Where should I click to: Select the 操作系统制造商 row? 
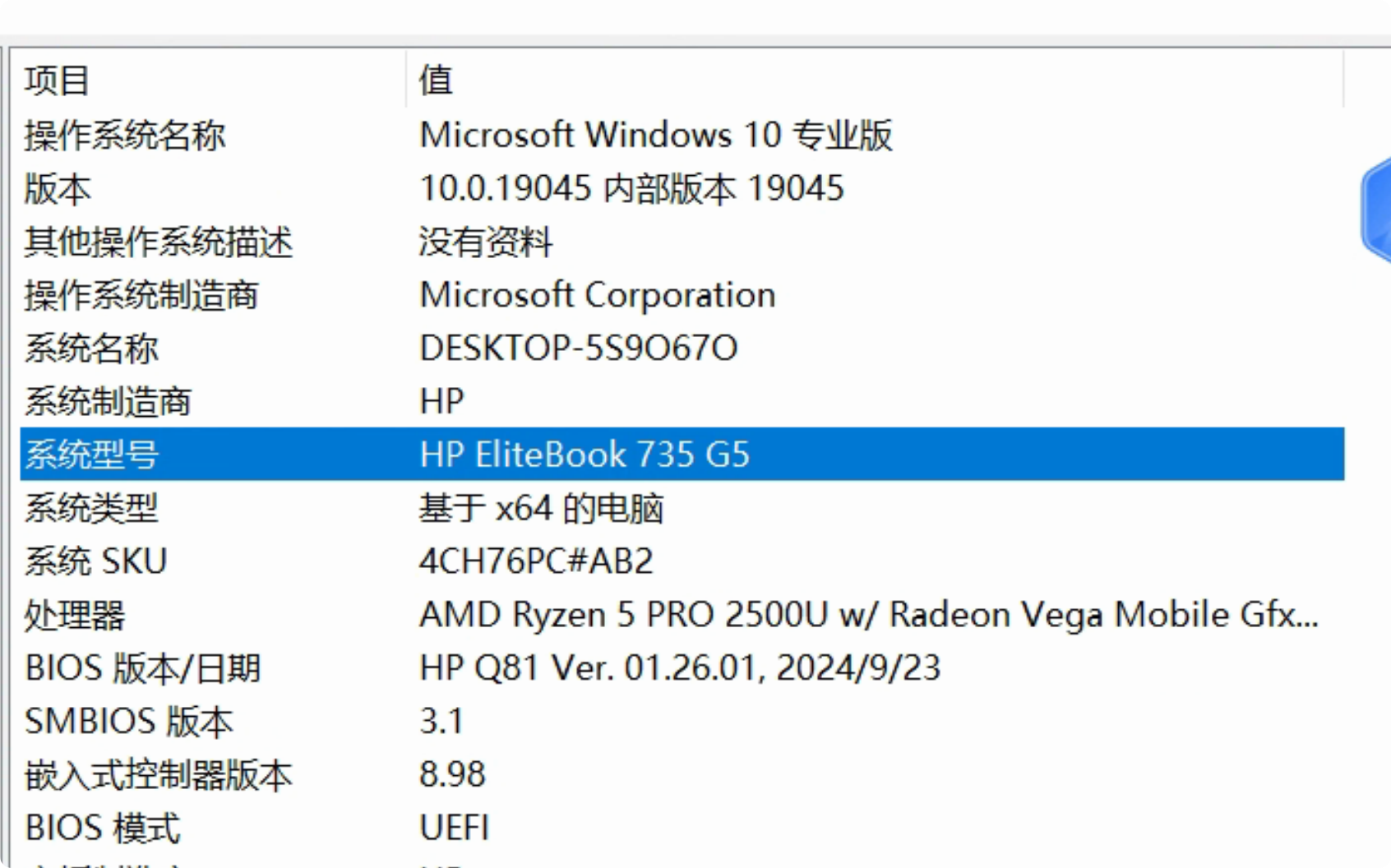[x=141, y=296]
